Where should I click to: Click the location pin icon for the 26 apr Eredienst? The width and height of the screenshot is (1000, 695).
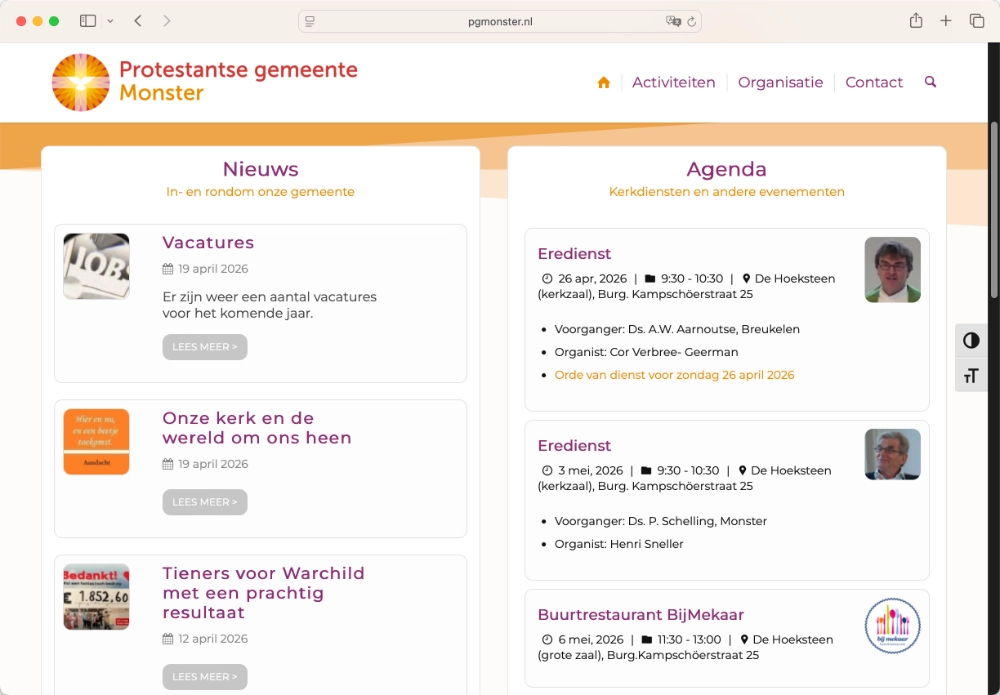click(x=745, y=278)
